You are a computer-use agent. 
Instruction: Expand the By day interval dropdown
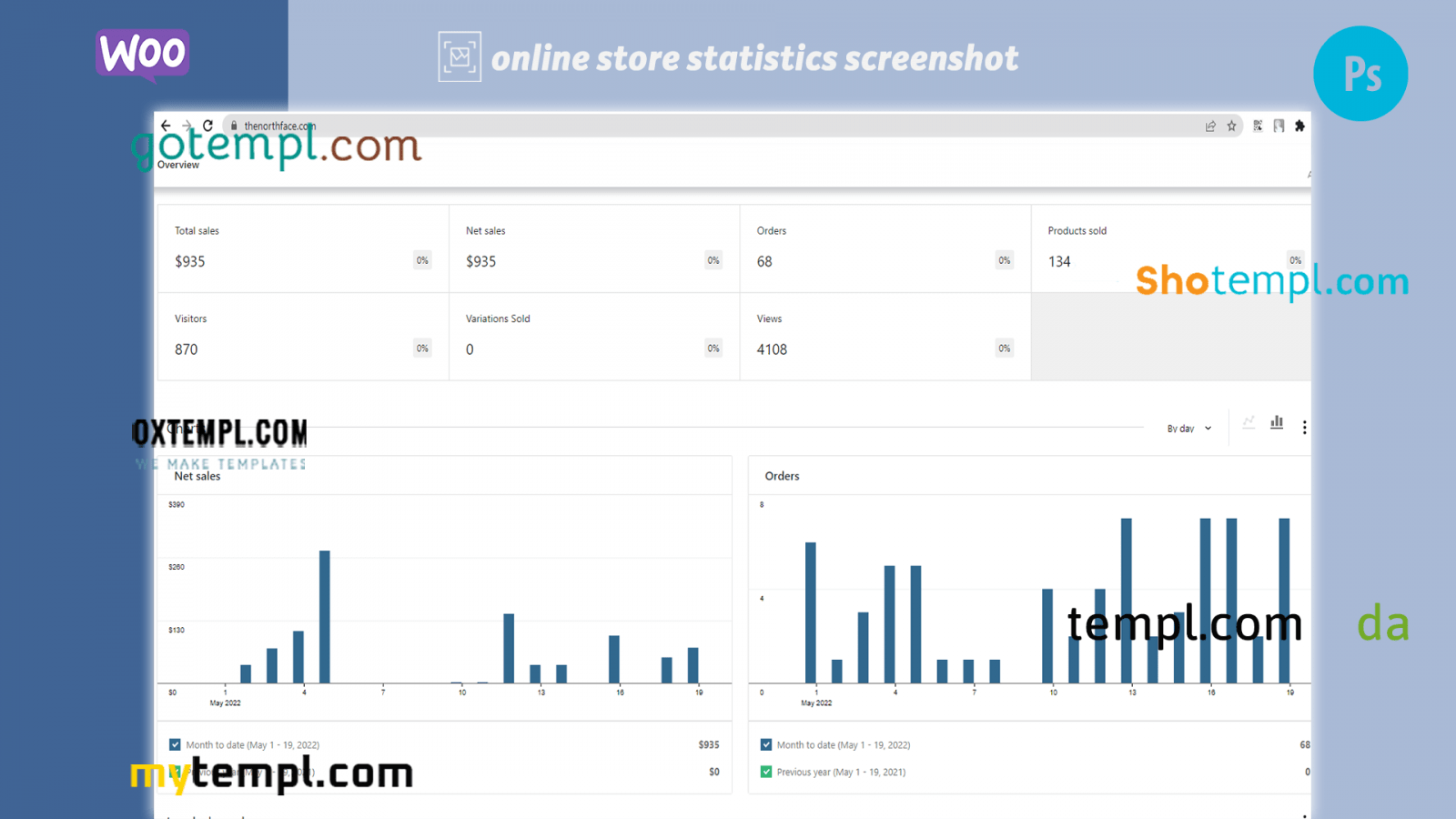[x=1188, y=429]
